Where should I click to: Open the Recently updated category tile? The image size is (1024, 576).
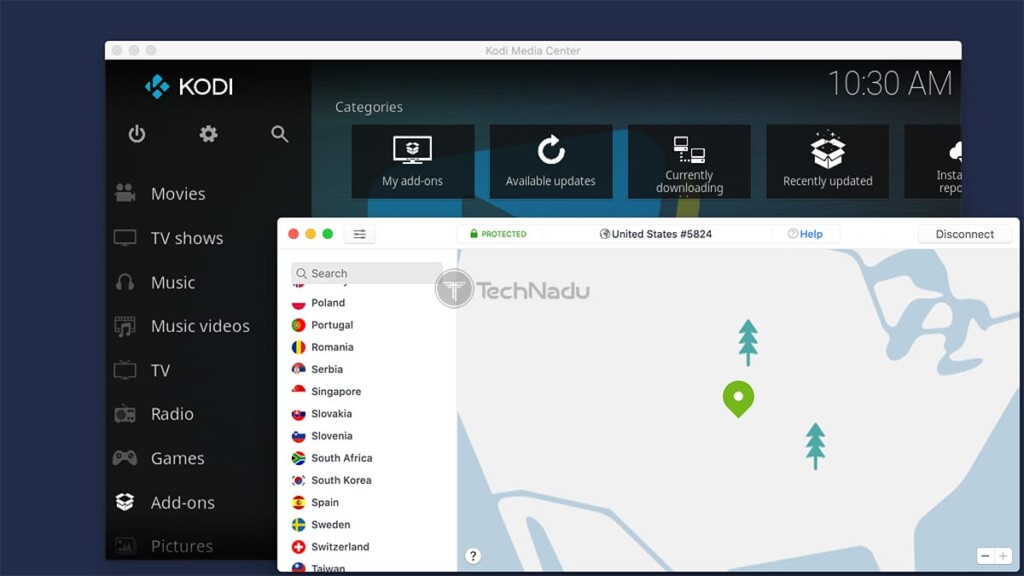tap(827, 161)
